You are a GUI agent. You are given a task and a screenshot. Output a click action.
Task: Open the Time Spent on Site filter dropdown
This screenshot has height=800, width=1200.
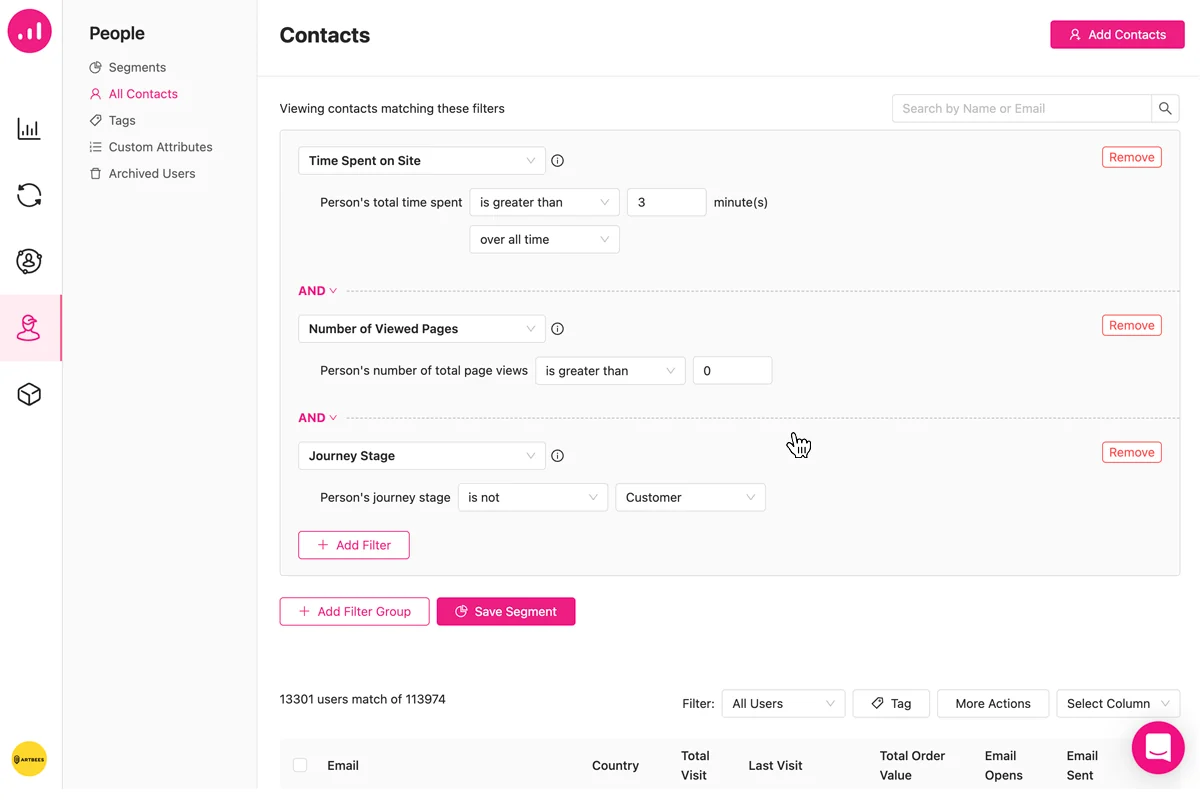pos(422,161)
